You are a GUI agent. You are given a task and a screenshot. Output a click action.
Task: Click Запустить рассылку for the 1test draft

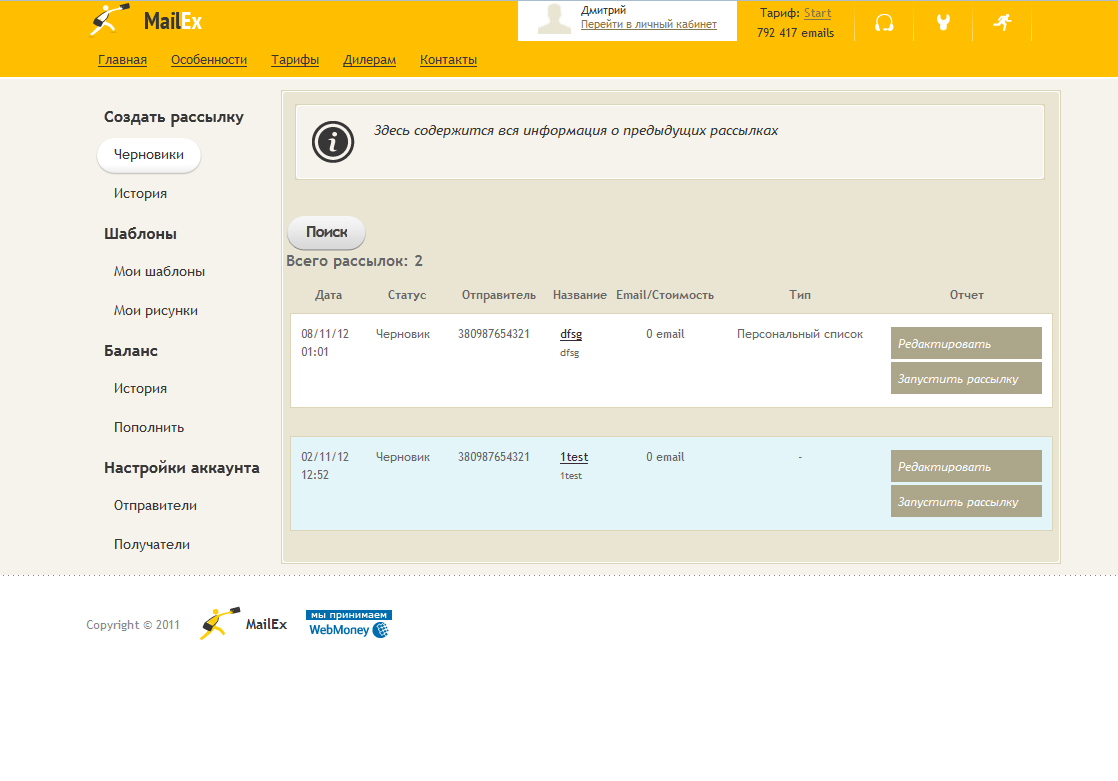click(x=966, y=501)
